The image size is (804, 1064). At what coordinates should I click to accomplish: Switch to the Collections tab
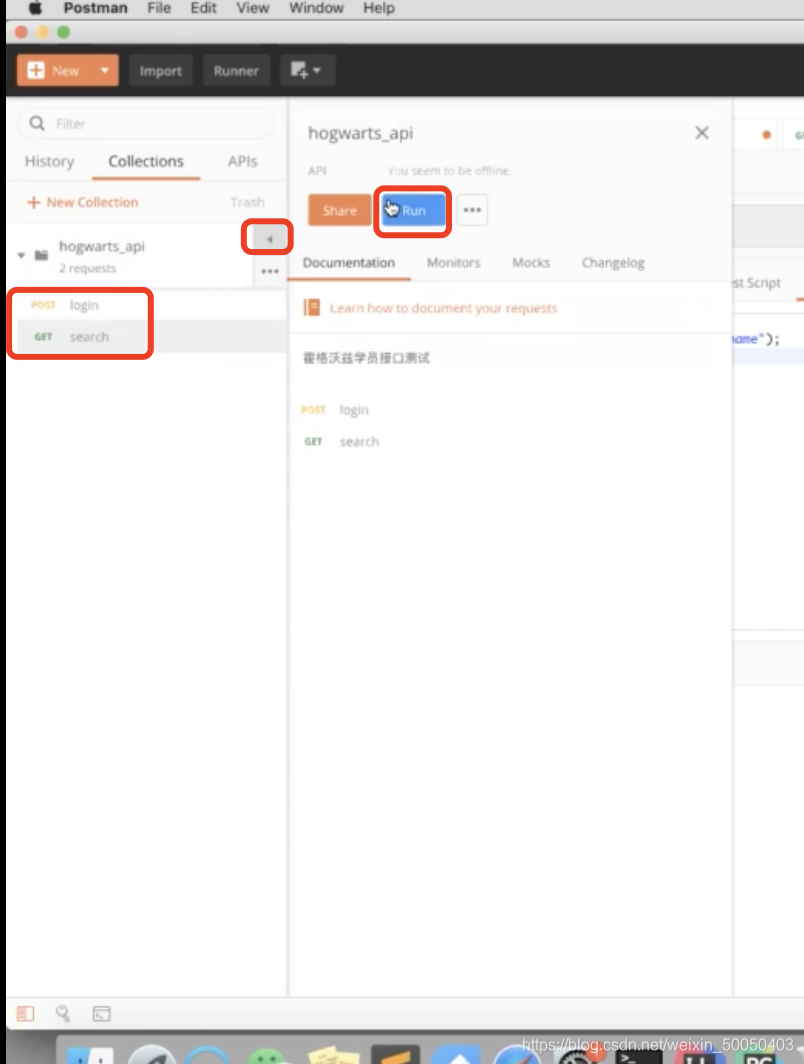tap(146, 162)
